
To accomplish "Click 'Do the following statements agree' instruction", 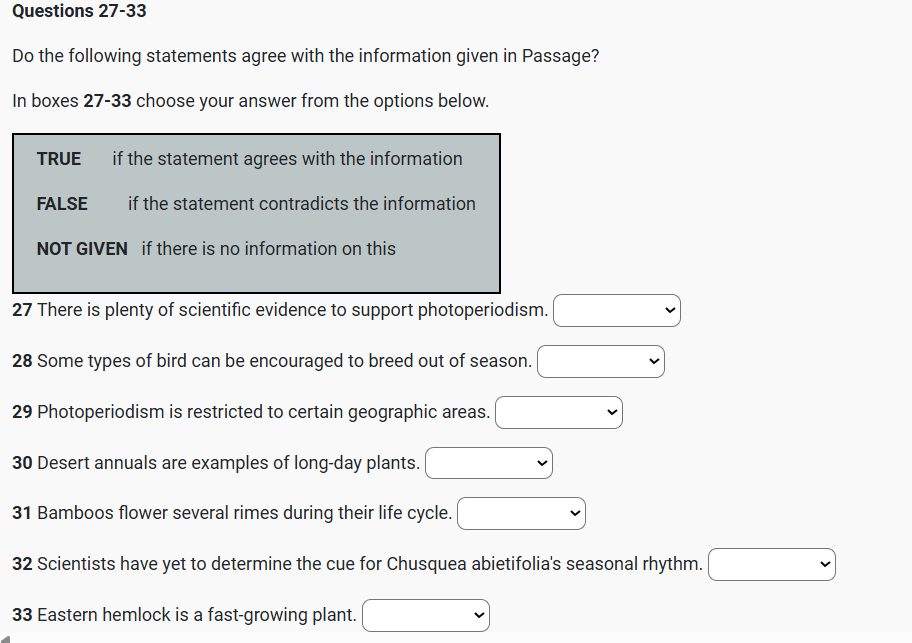I will (306, 56).
